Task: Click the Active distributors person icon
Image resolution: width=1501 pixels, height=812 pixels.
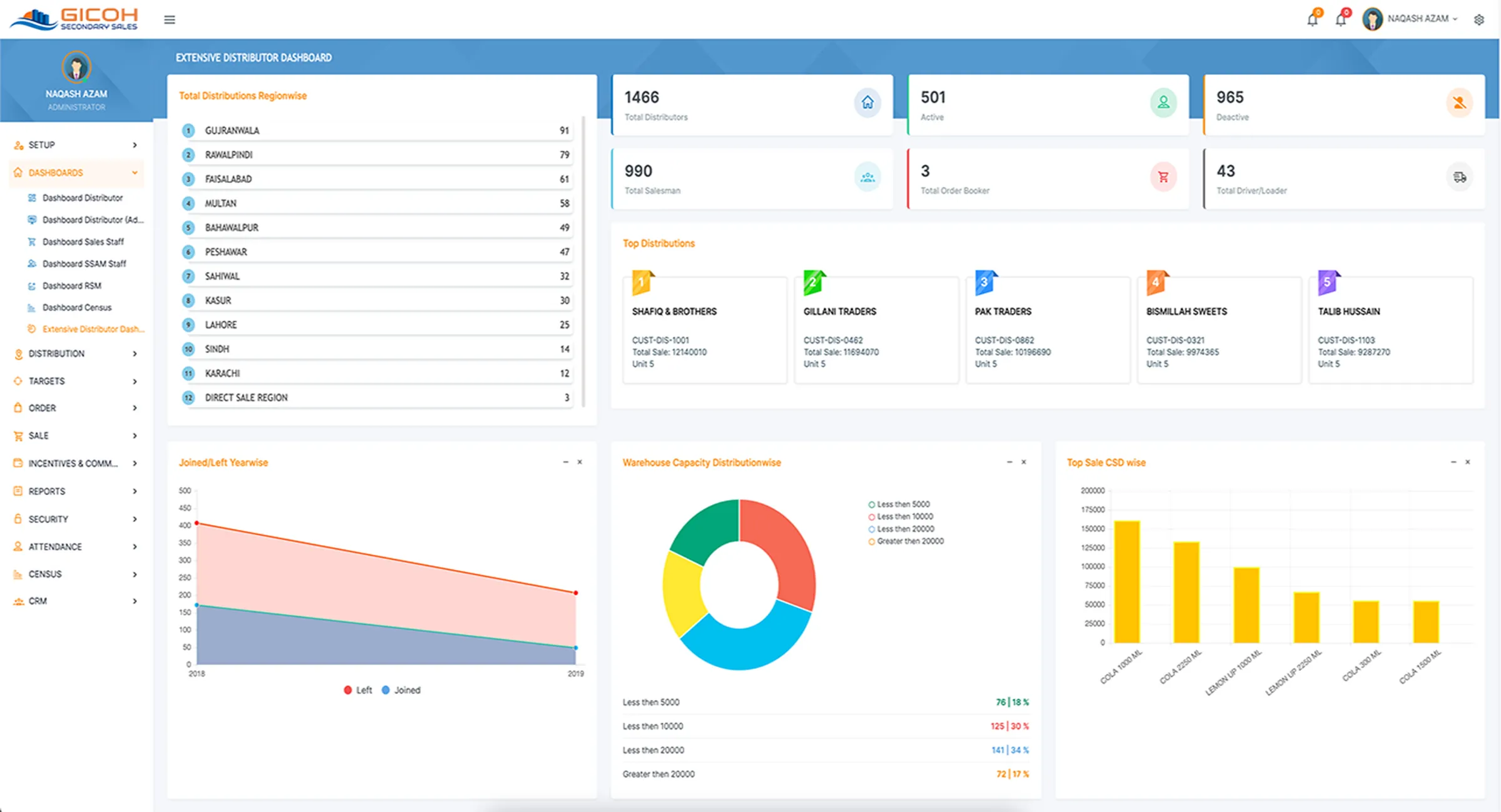Action: pyautogui.click(x=1163, y=103)
